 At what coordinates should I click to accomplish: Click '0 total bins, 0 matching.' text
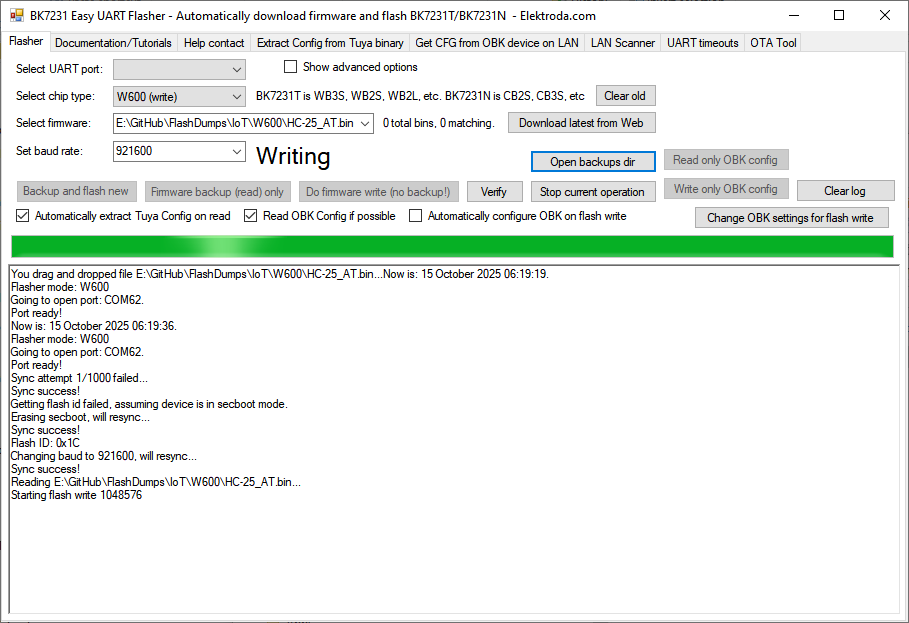[439, 123]
